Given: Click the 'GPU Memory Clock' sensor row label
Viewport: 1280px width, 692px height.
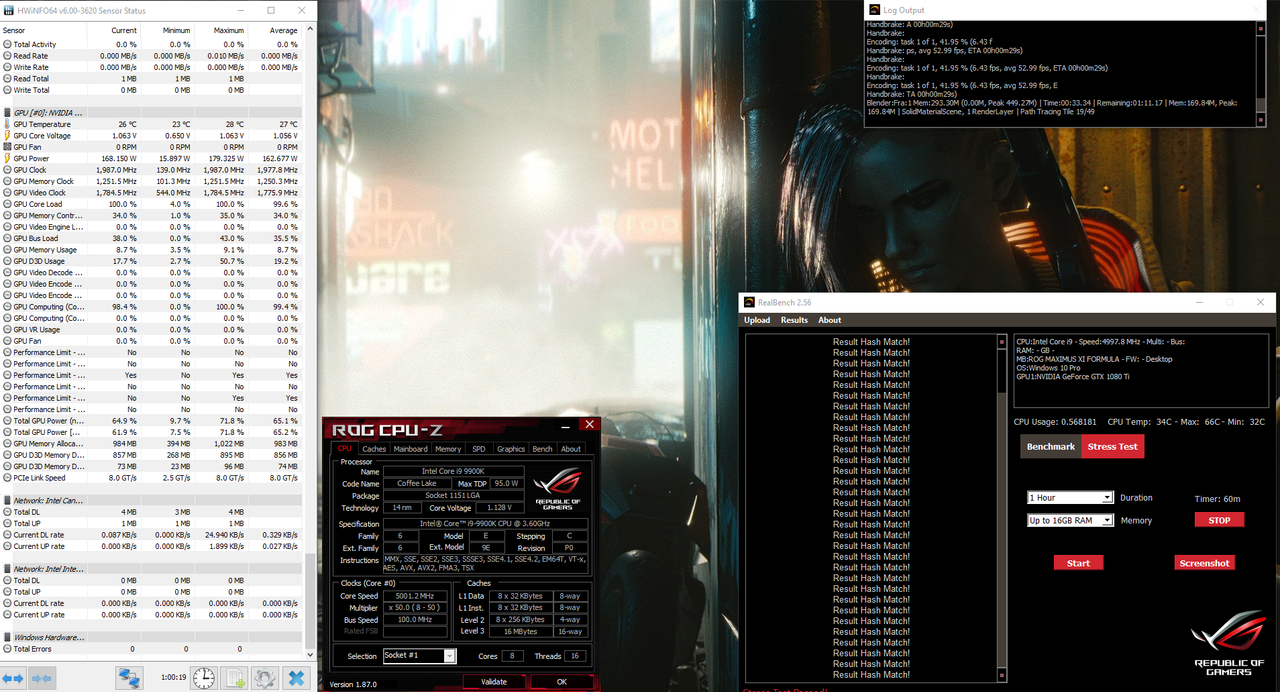Looking at the screenshot, I should pyautogui.click(x=44, y=182).
